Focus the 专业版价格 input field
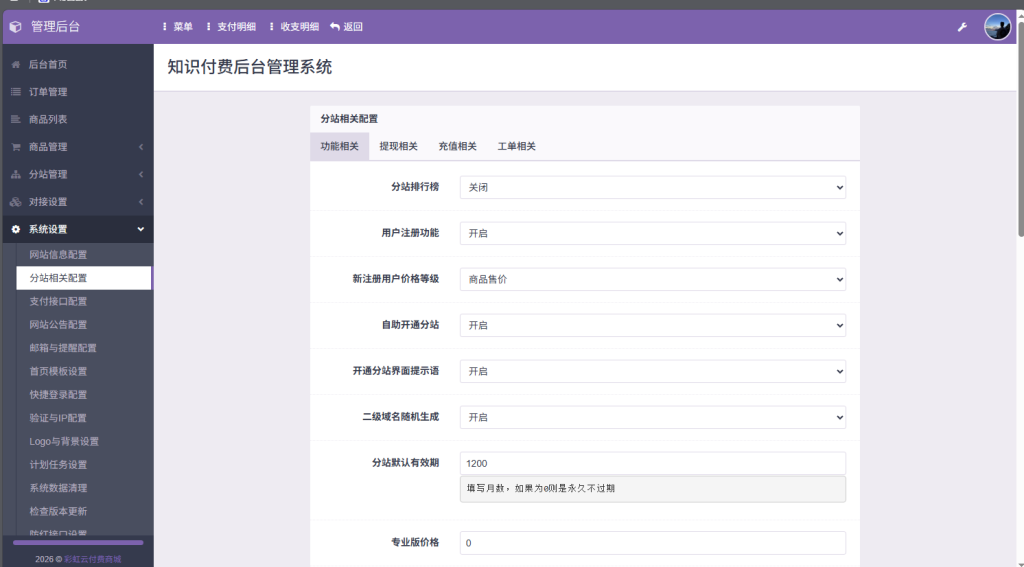 [x=652, y=543]
